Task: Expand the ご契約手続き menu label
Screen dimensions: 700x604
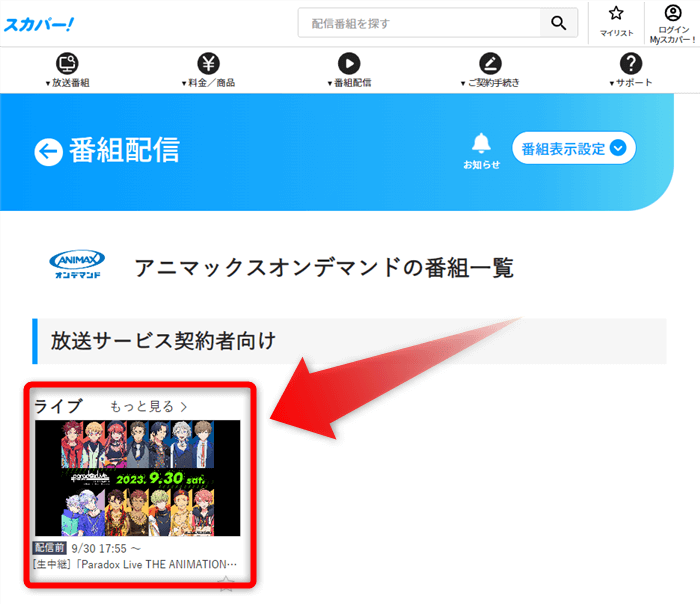Action: [x=490, y=83]
